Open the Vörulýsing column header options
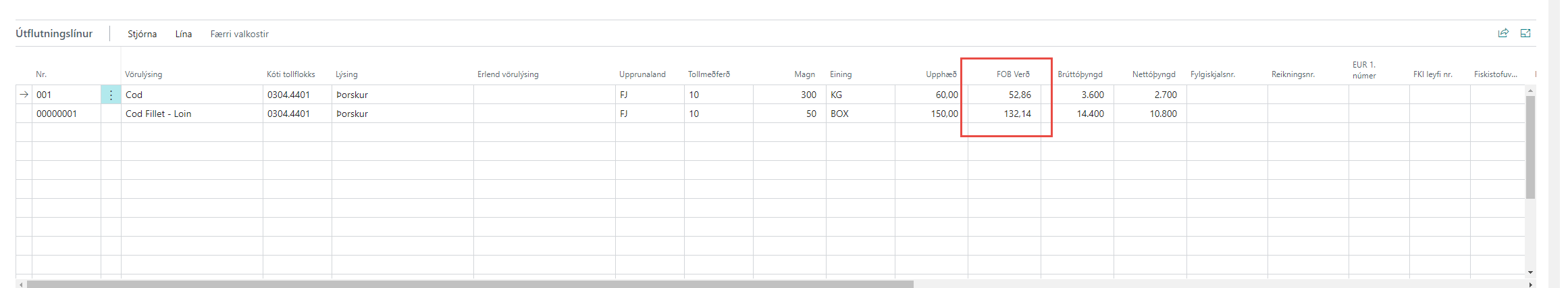 coord(143,74)
